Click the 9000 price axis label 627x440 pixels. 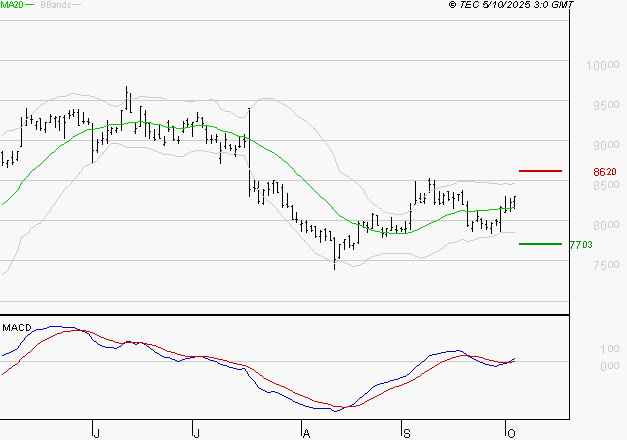tap(606, 145)
